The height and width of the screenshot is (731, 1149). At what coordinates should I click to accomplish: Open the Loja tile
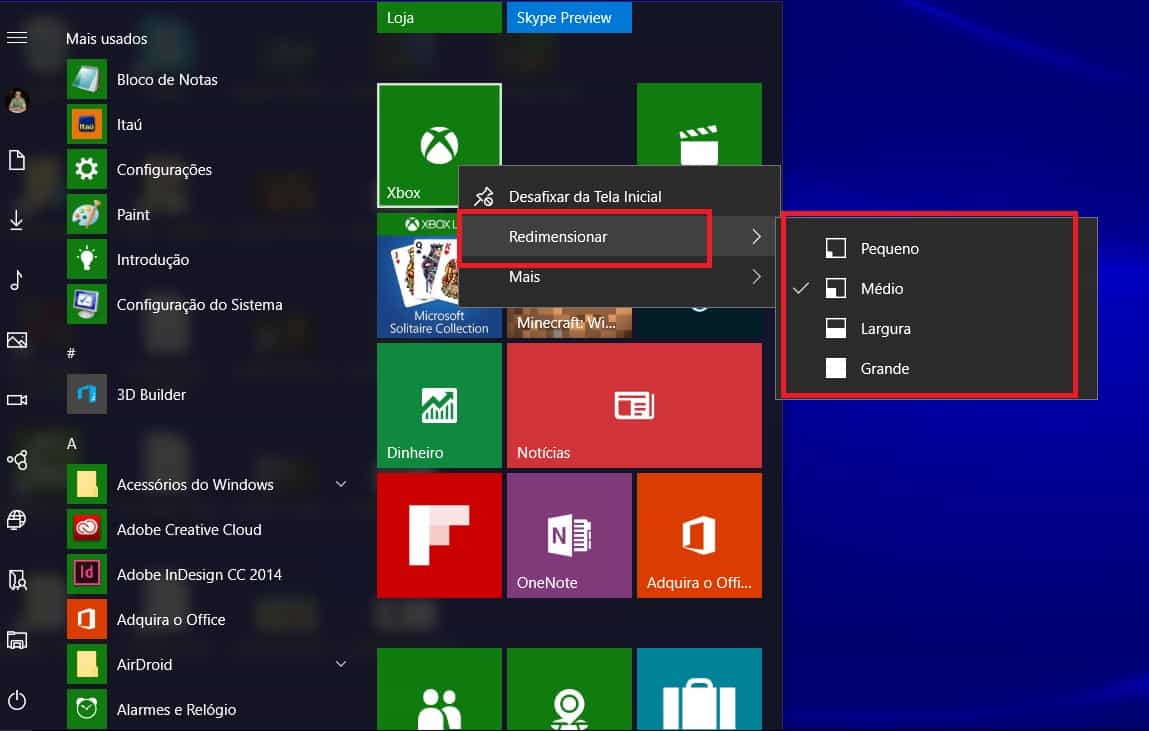[440, 18]
